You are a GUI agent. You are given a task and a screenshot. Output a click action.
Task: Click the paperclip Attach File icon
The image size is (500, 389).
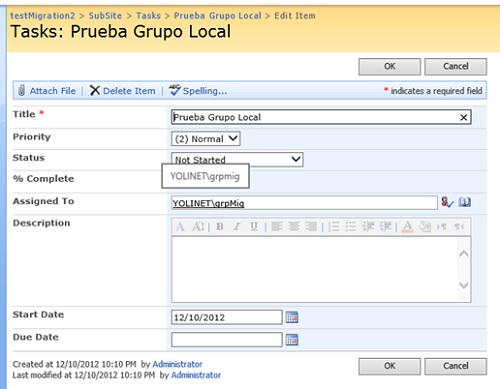pos(21,91)
